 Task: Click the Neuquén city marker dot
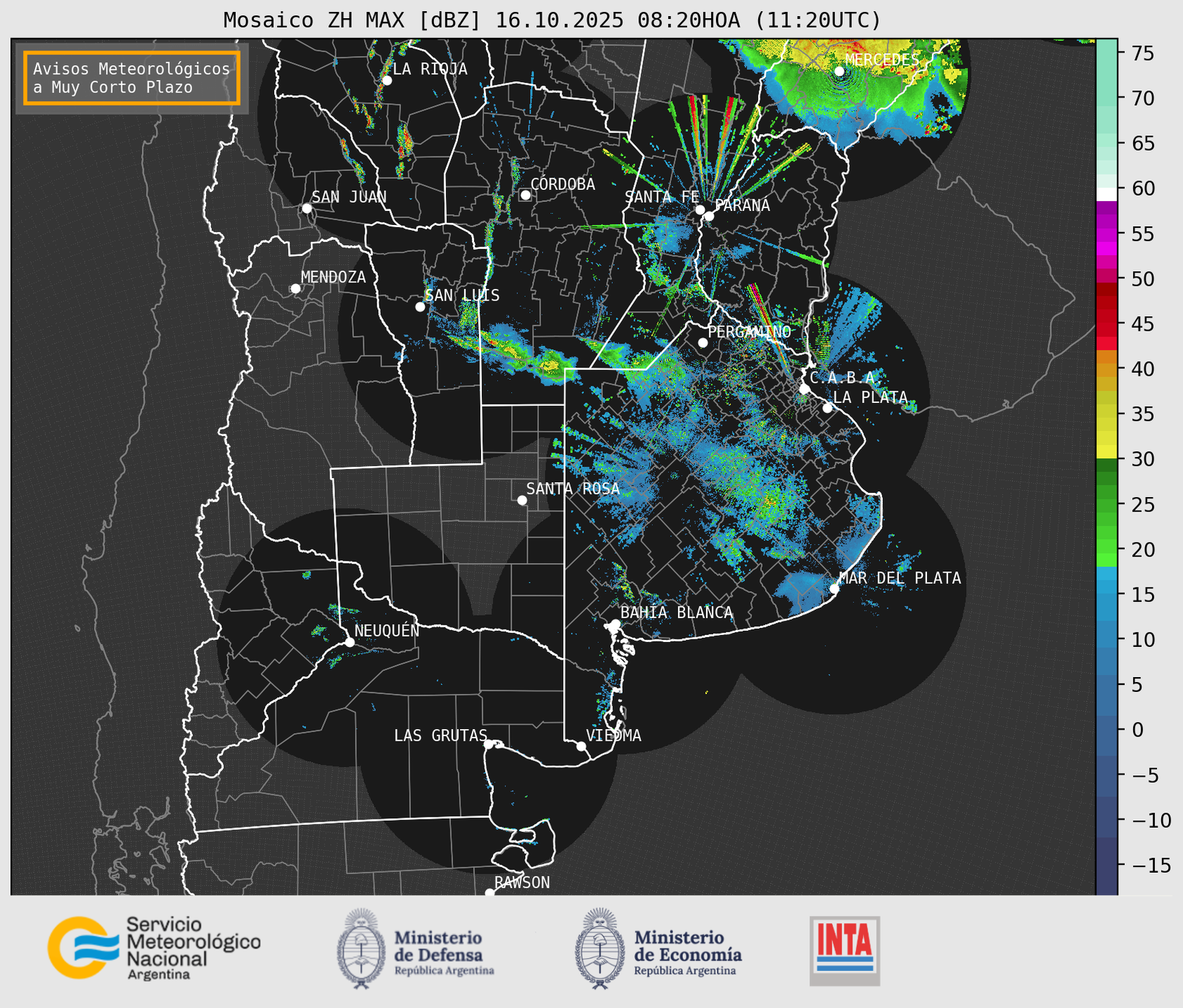click(349, 642)
